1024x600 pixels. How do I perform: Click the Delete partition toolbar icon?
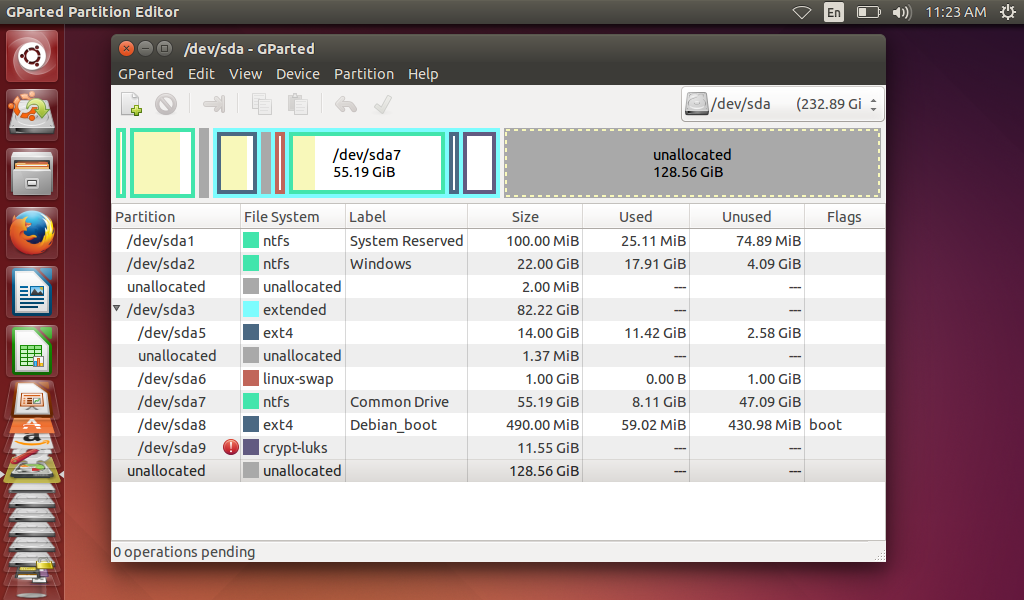click(166, 104)
